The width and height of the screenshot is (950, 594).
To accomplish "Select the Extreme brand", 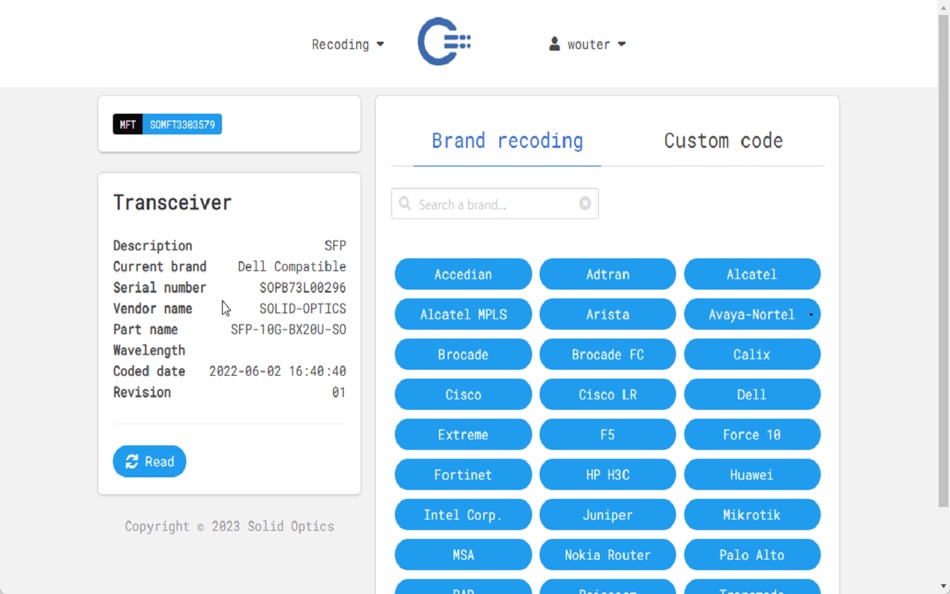I will click(x=463, y=435).
